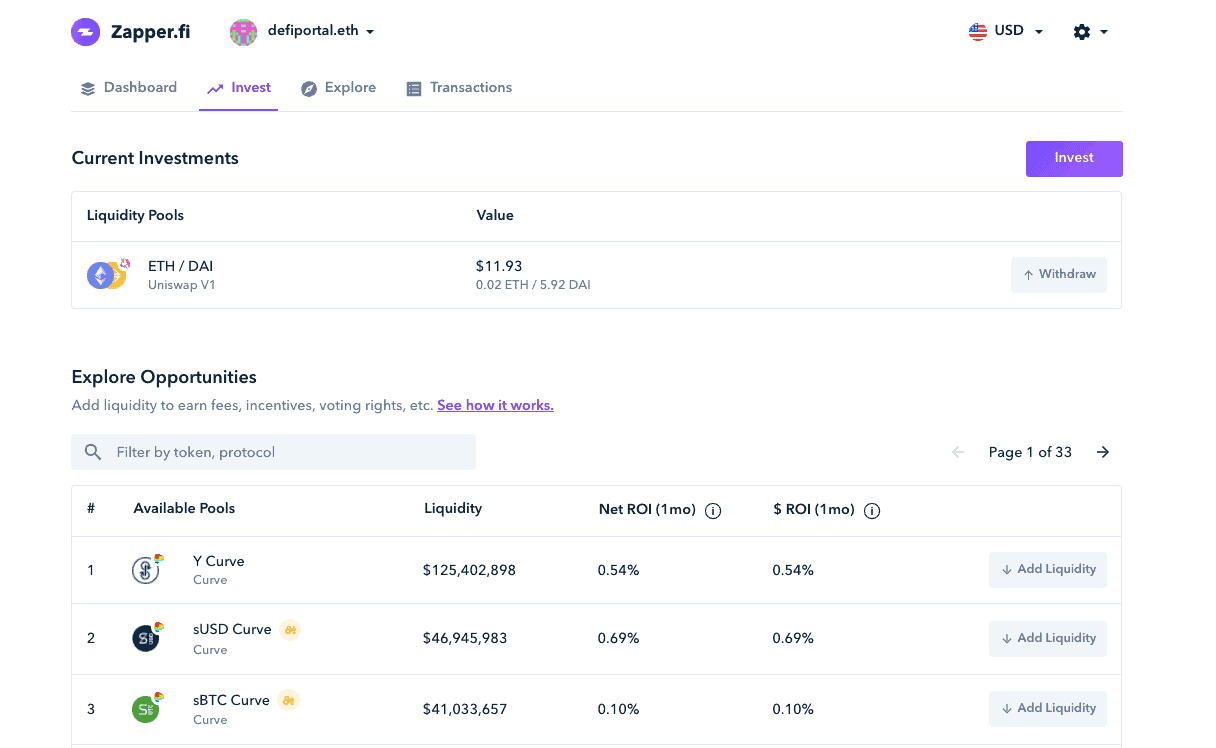Screen dimensions: 1216x748
Task: Click the $41,033,657 liquidity value
Action: tap(465, 709)
